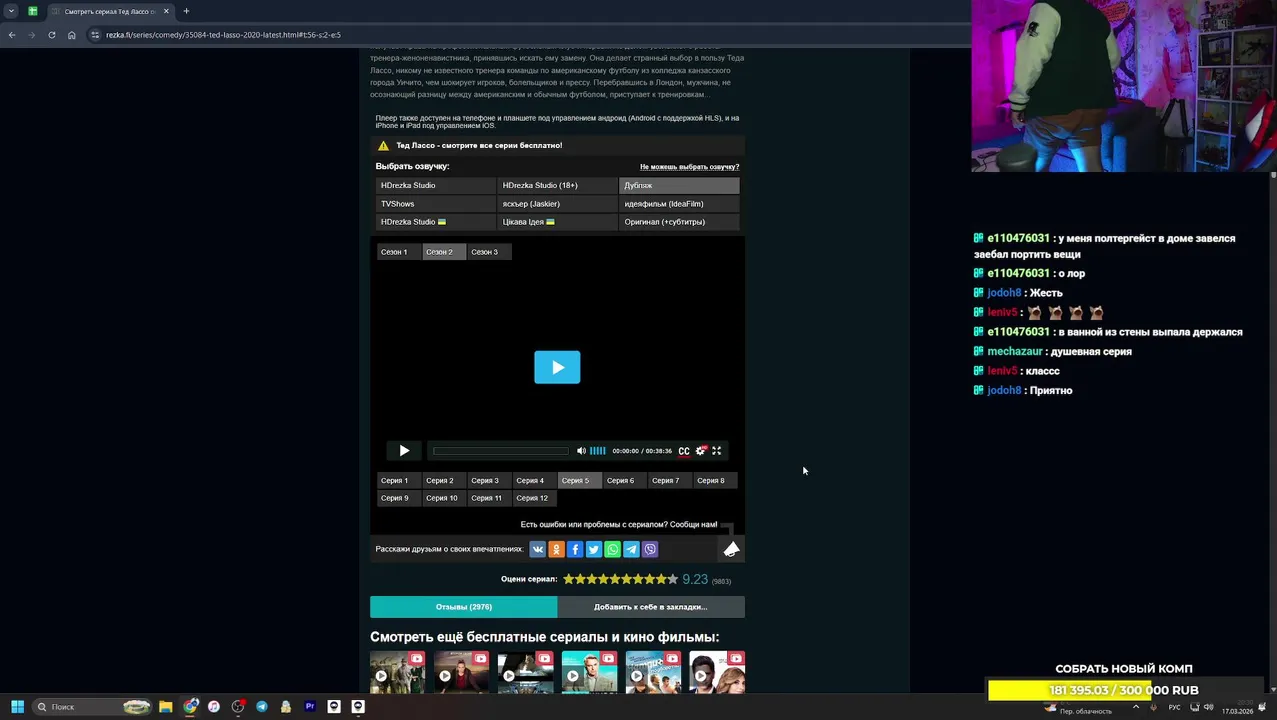Image resolution: width=1277 pixels, height=720 pixels.
Task: Choose the Цікава Ідея voiceover
Action: pyautogui.click(x=557, y=222)
